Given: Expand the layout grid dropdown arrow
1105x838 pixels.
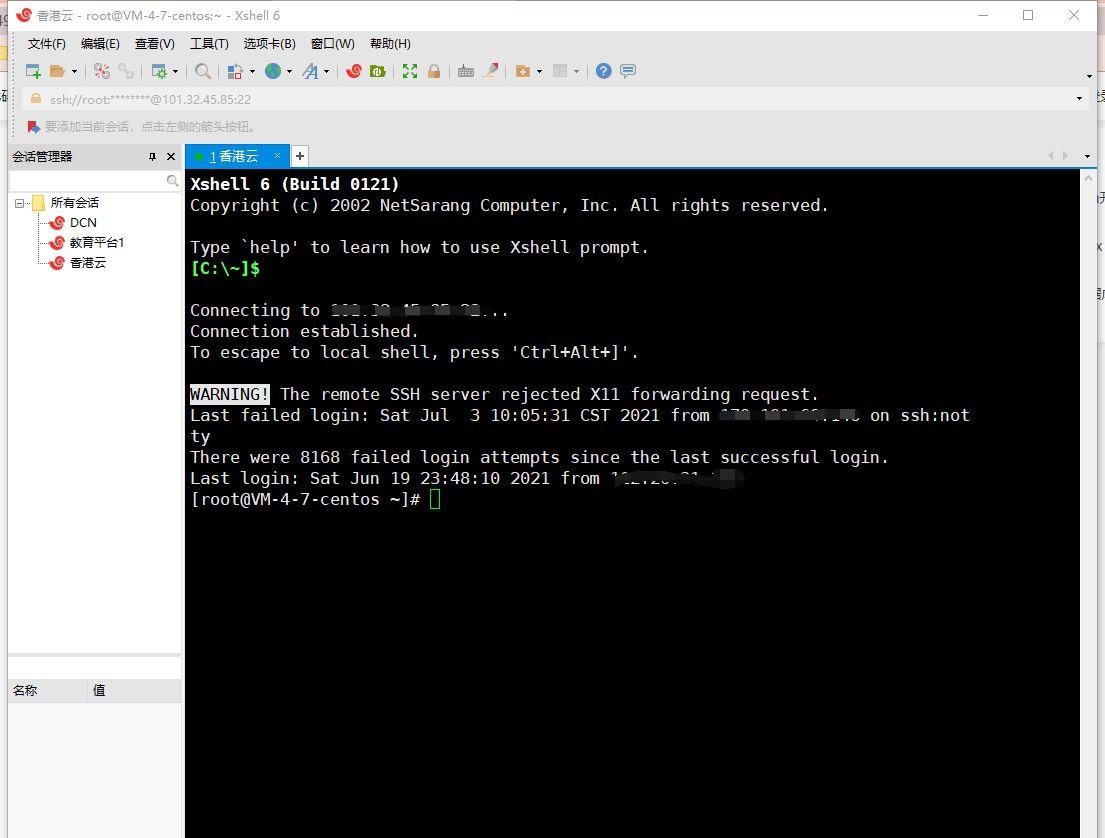Looking at the screenshot, I should 576,71.
